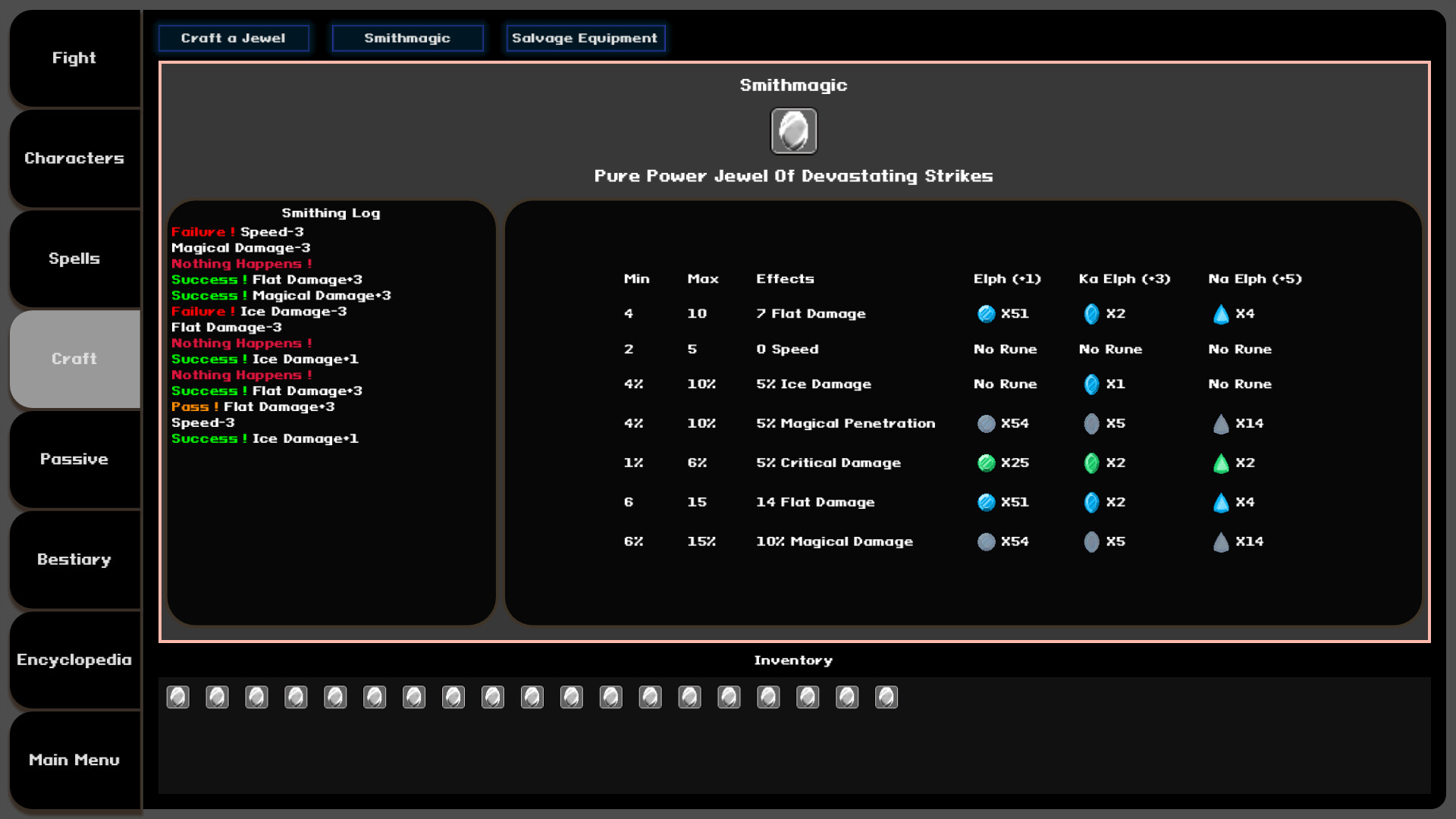Screen dimensions: 1456x819
Task: Navigate to the Encyclopedia section
Action: 74,660
